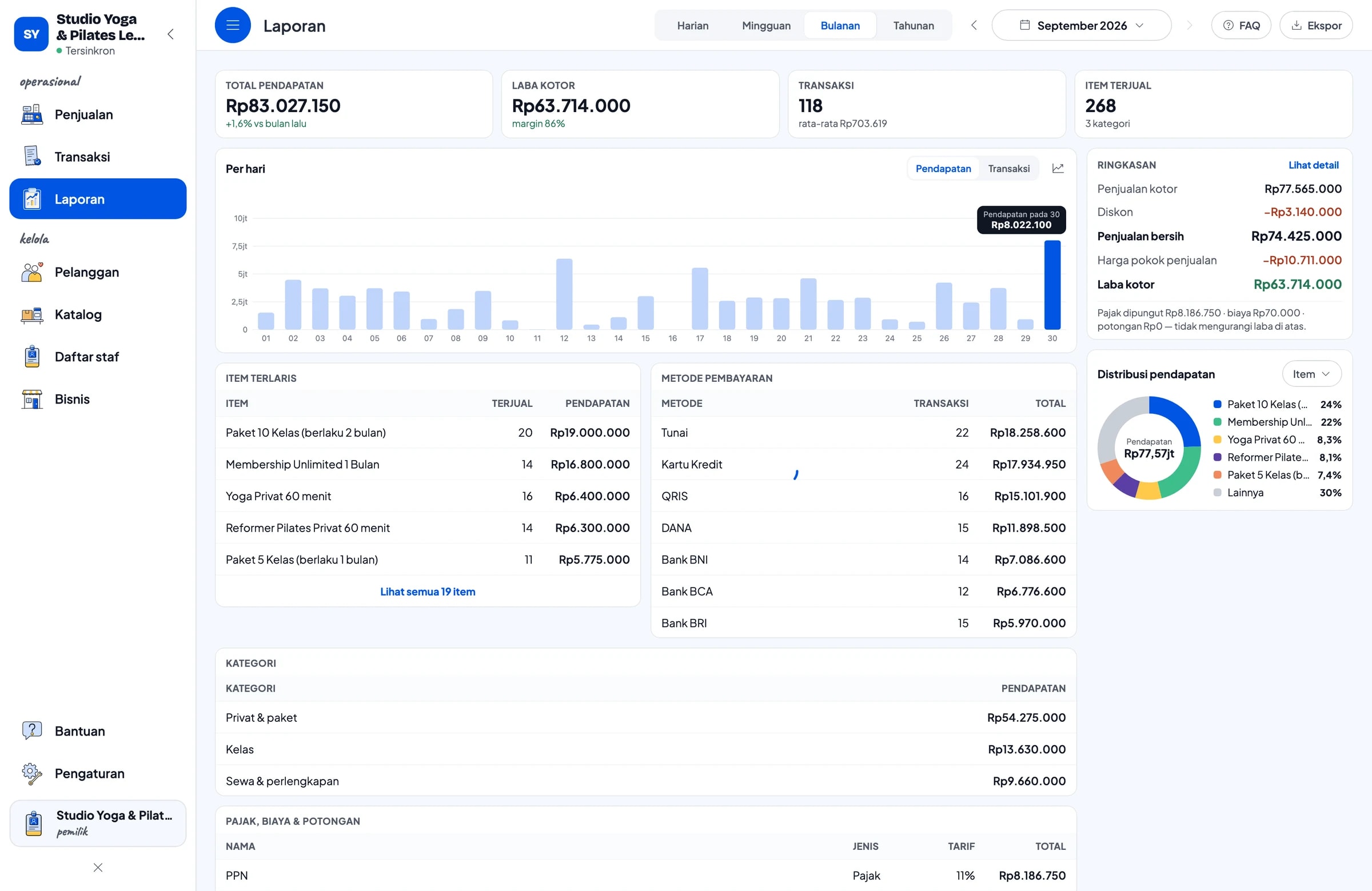Open the Studio Yoga & Pilat... pemilik card
The width and height of the screenshot is (1372, 891).
(x=98, y=823)
